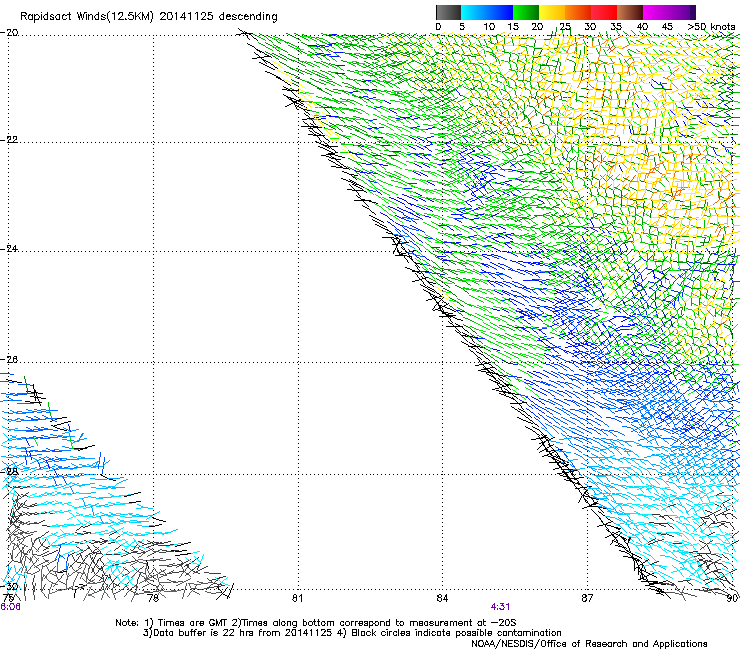Click the '-20' latitude axis label

tap(9, 33)
